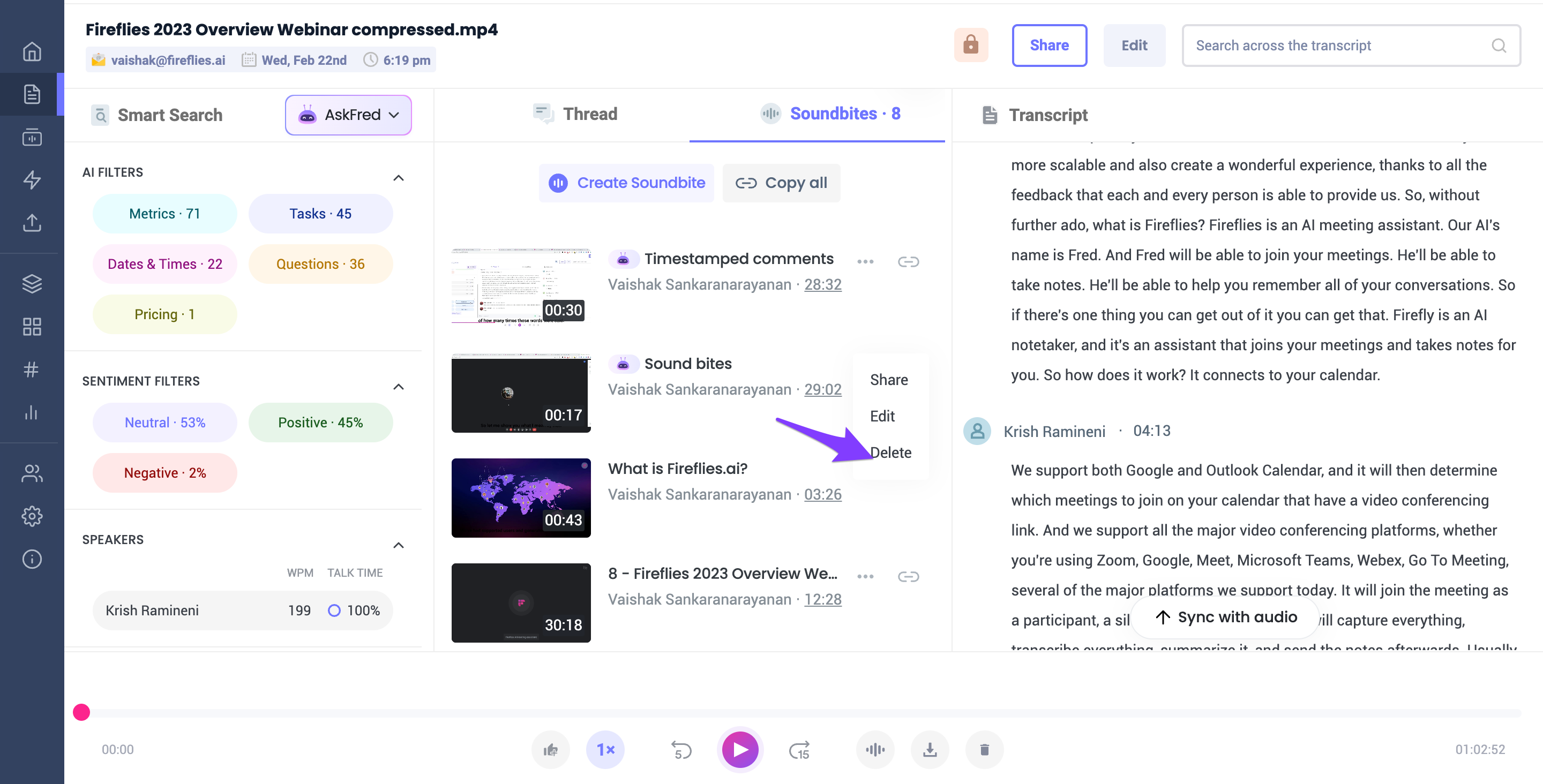Open the Notebook document icon in sidebar
Viewport: 1543px width, 784px height.
point(32,94)
